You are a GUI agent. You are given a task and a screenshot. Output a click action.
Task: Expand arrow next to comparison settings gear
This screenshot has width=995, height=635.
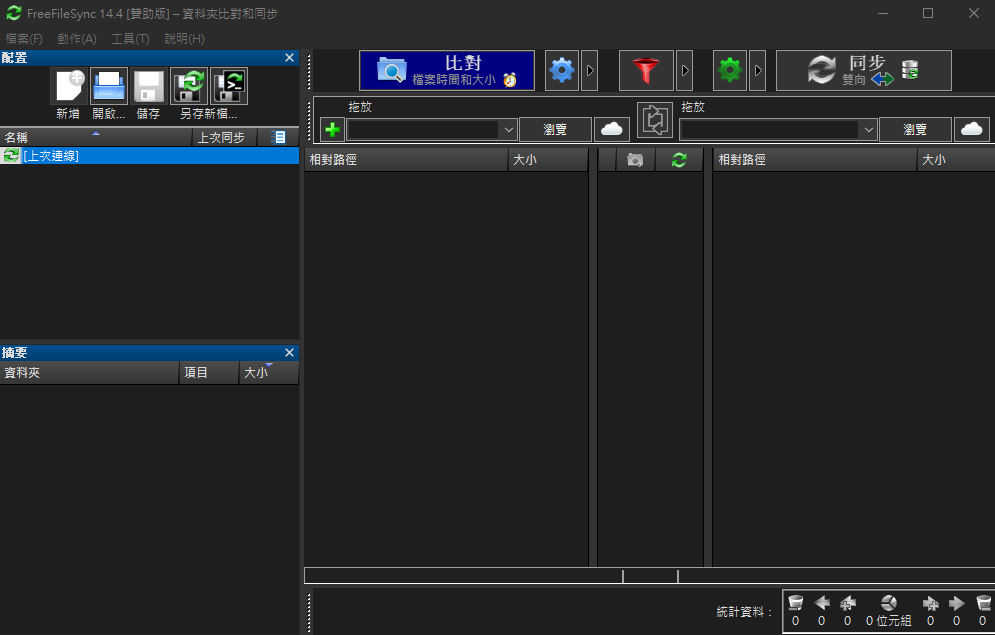590,70
